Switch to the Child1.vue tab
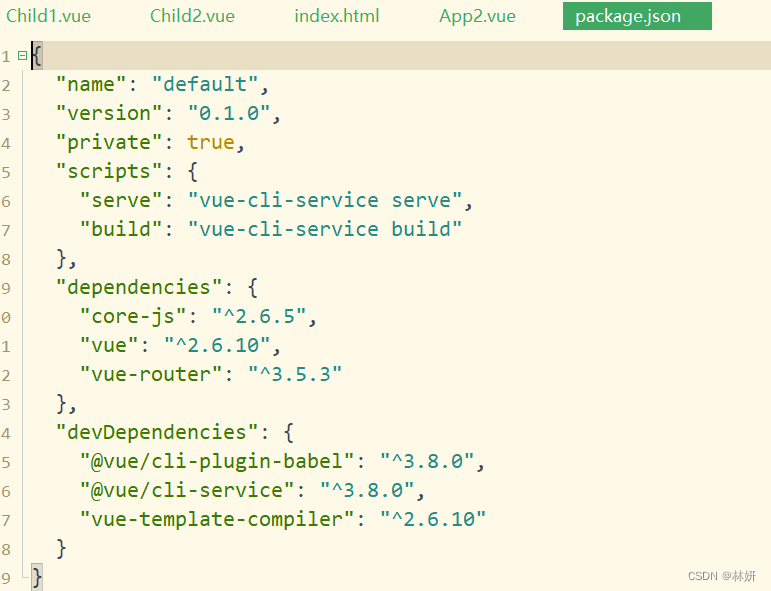The image size is (771, 591). [x=48, y=16]
